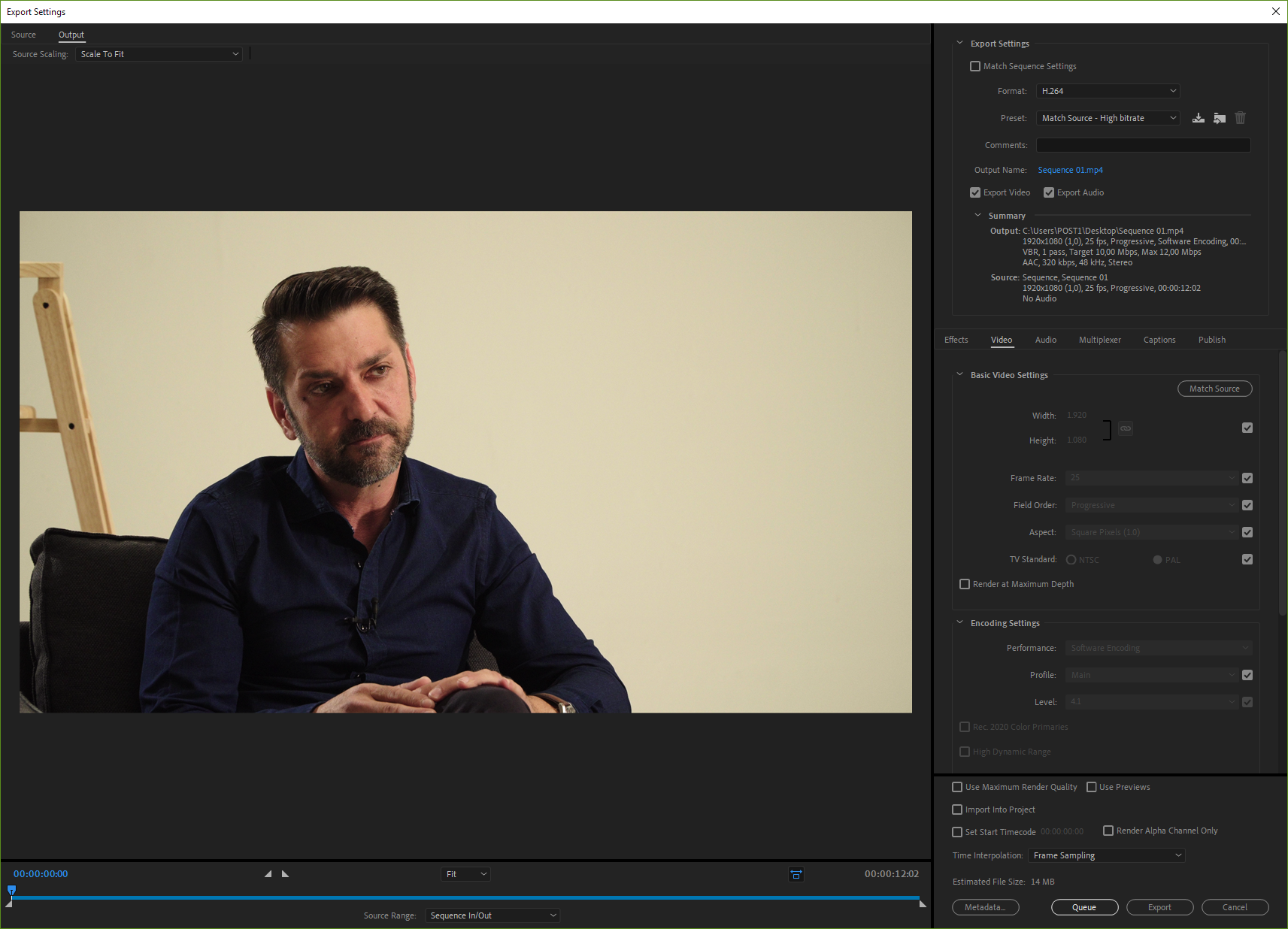Click the Match Source button
The width and height of the screenshot is (1288, 929).
pos(1214,389)
